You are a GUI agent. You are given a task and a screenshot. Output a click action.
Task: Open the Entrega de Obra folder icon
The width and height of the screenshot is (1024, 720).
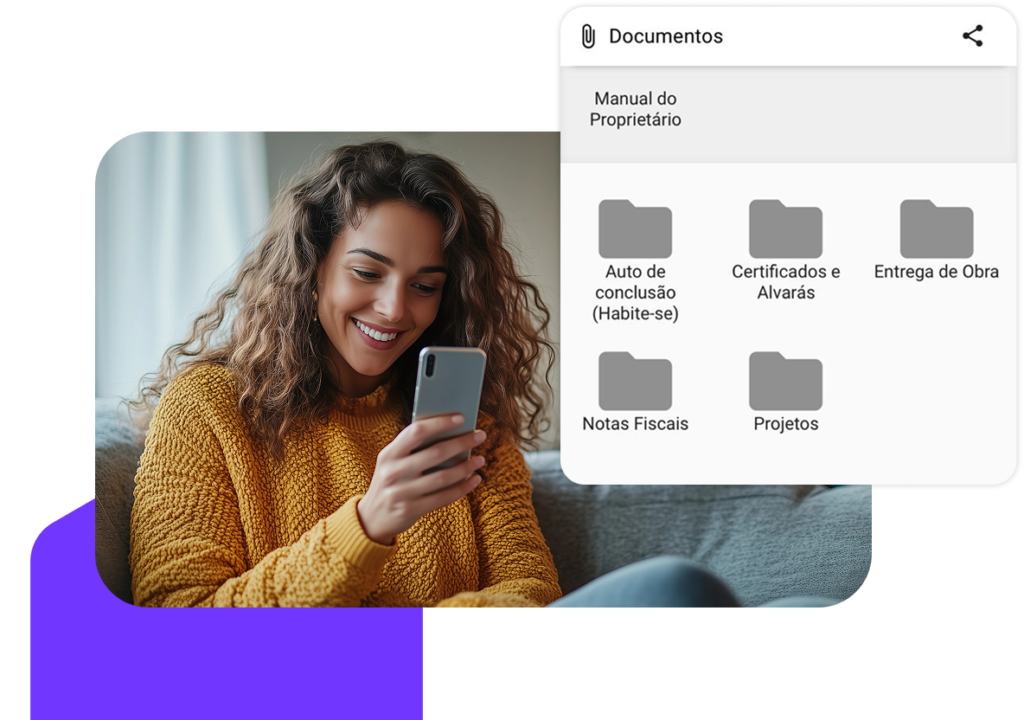point(936,229)
